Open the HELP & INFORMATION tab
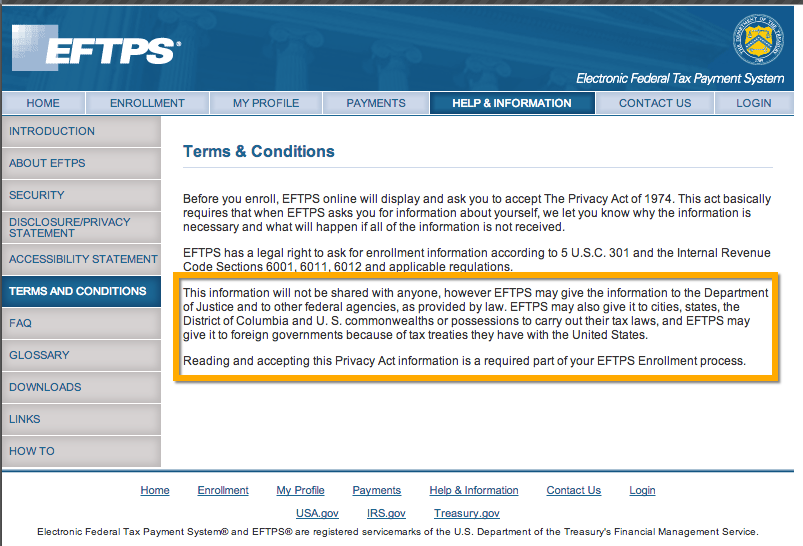 (512, 103)
